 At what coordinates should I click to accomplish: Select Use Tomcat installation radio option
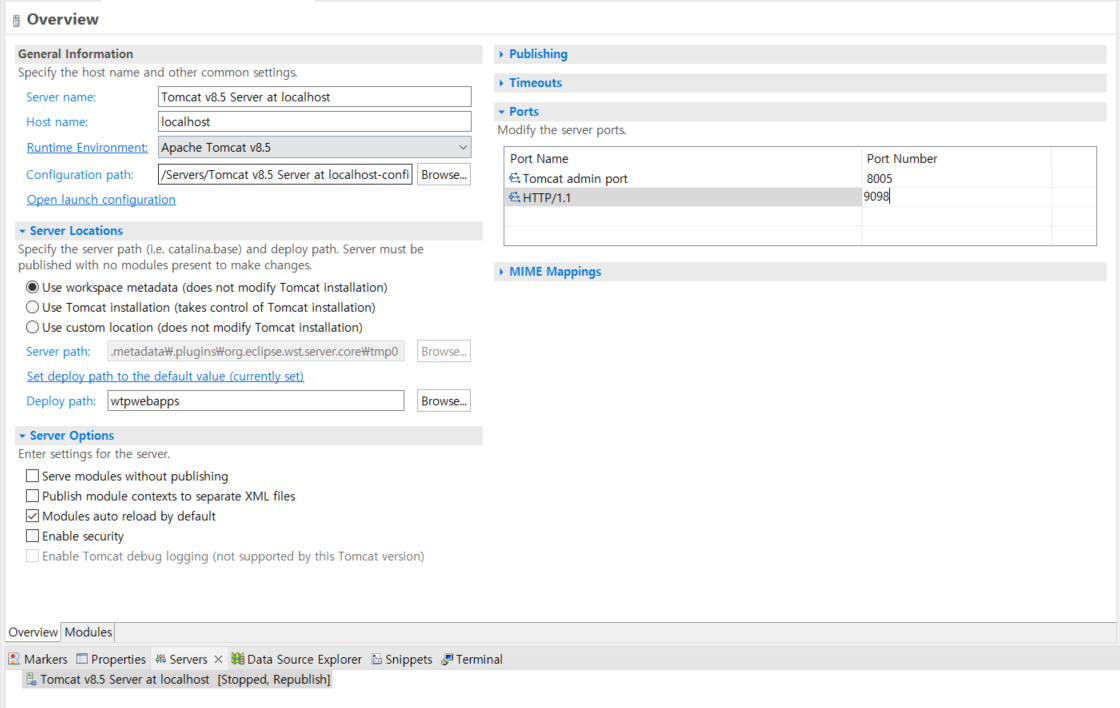click(32, 307)
